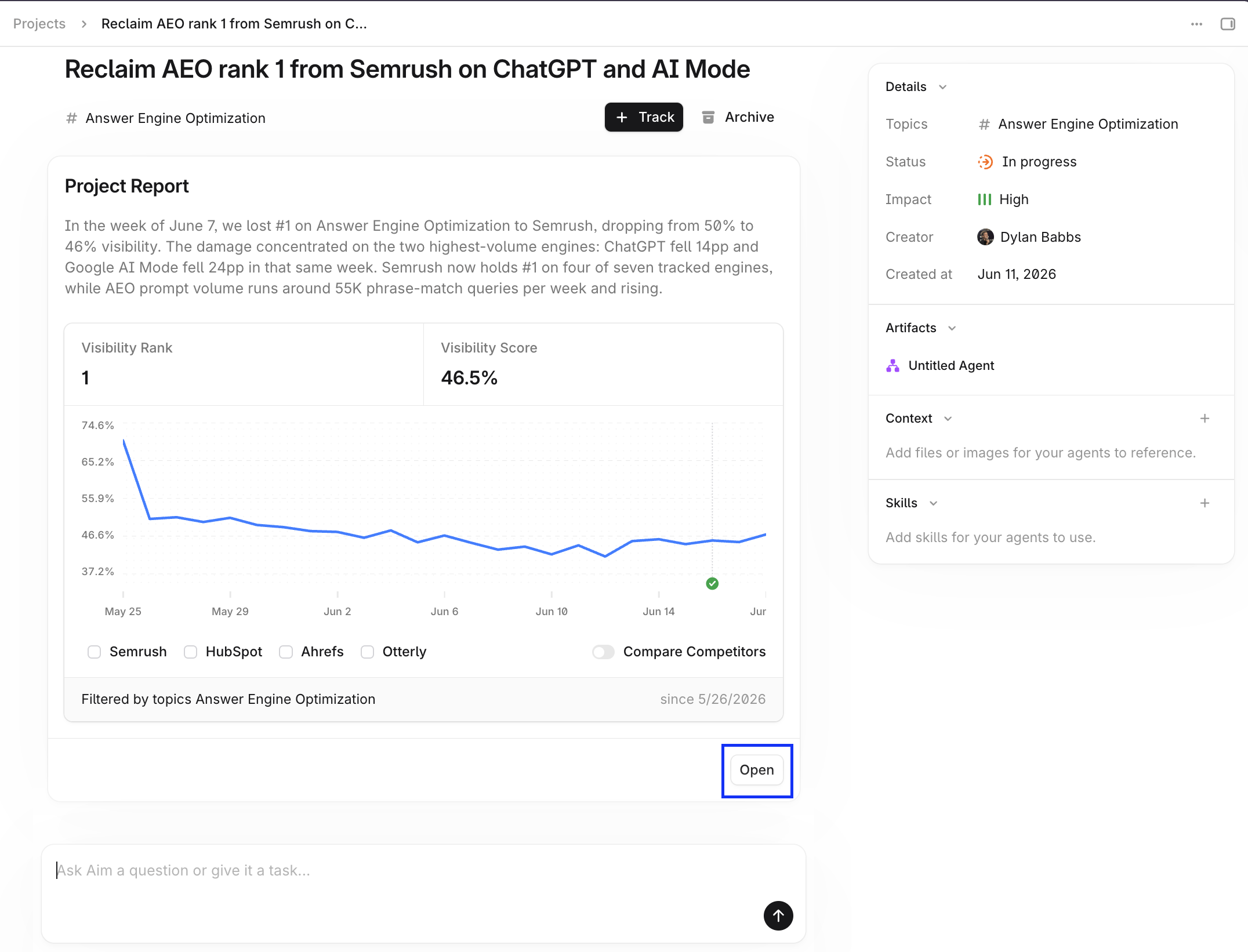
Task: Click the hash icon in Topics row
Action: coord(984,124)
